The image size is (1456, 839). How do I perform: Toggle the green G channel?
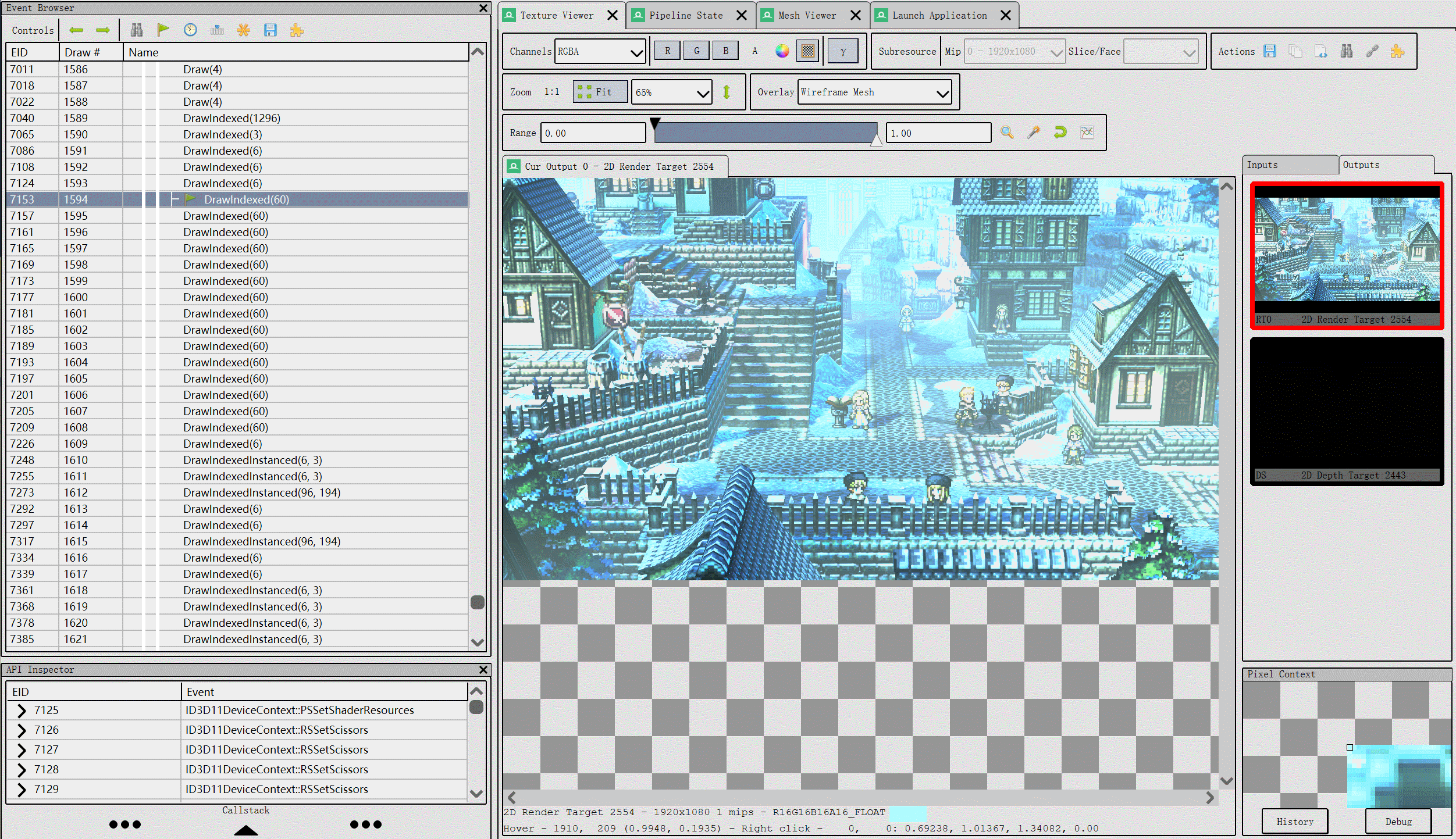click(697, 51)
